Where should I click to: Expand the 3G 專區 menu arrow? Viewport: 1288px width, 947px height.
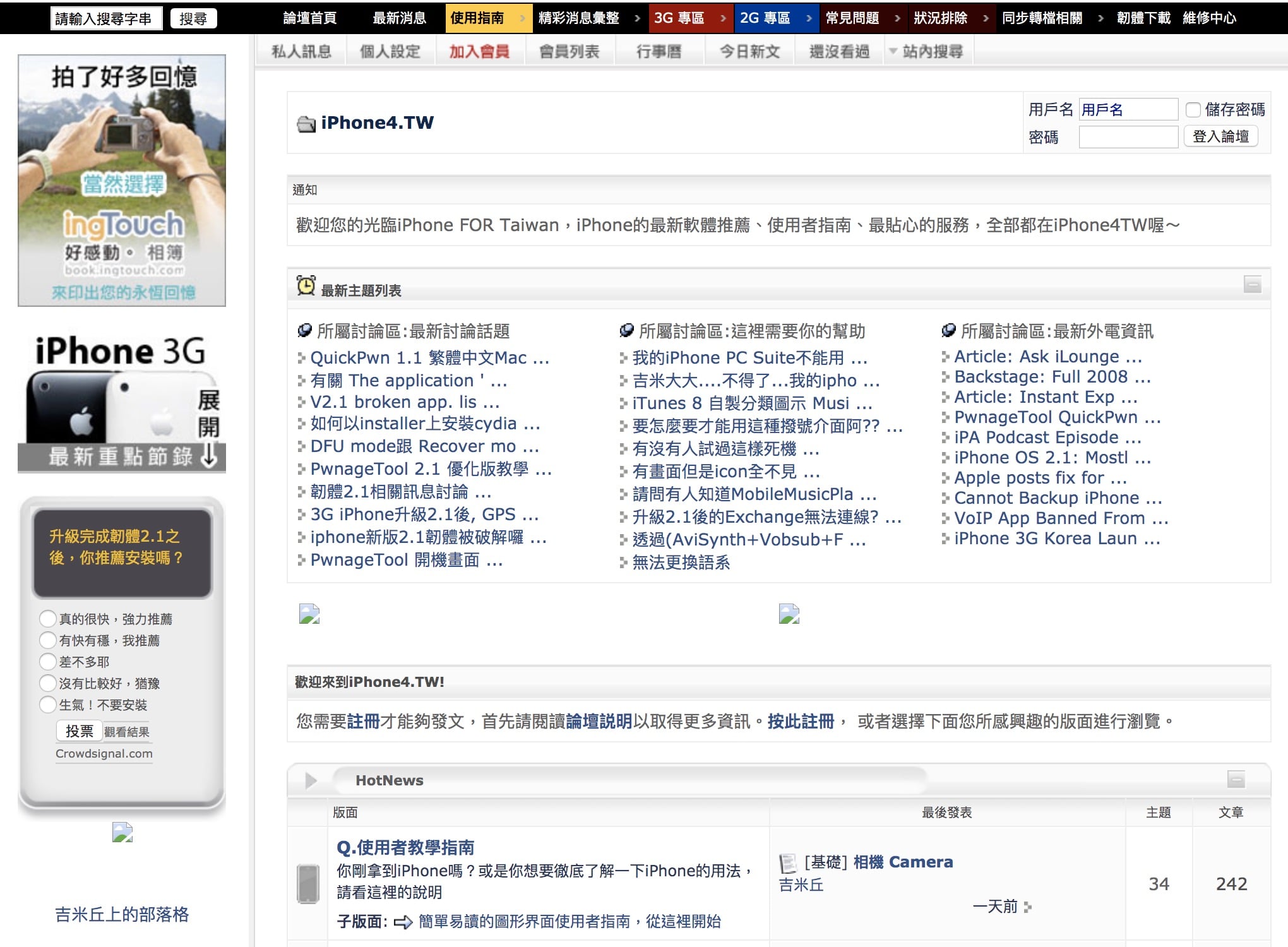pos(722,18)
